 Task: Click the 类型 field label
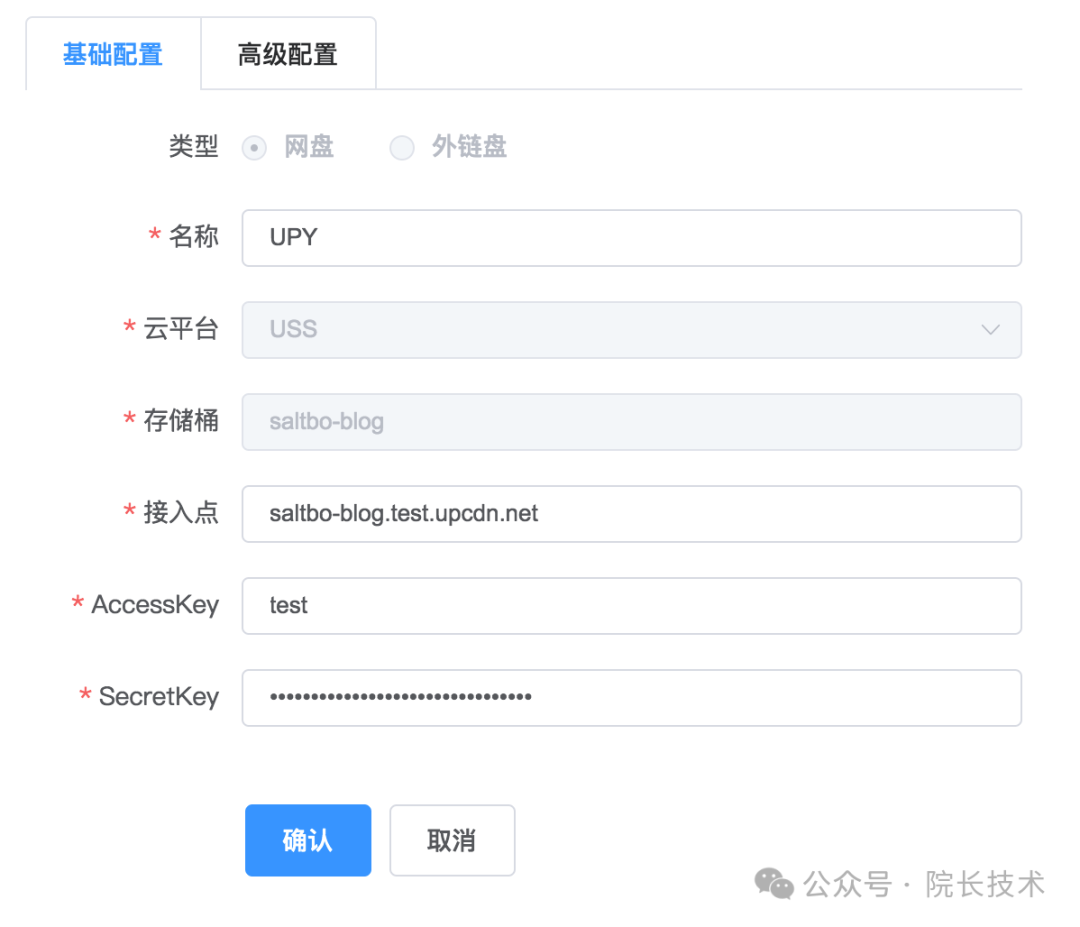(193, 147)
